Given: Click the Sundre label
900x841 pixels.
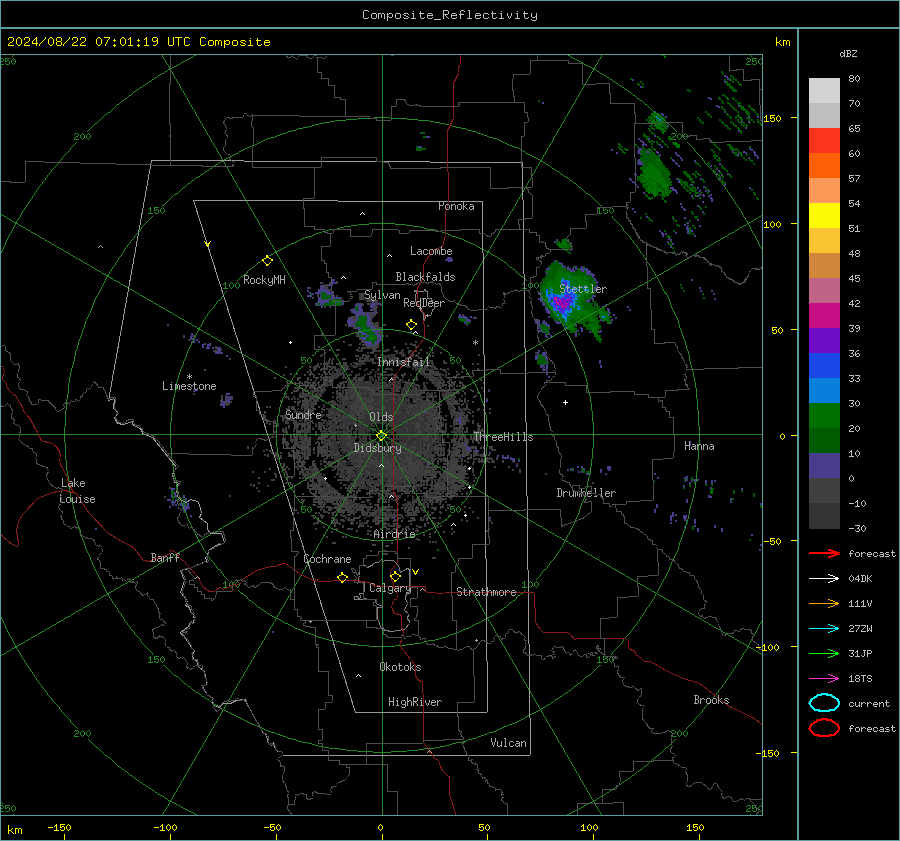Looking at the screenshot, I should pos(303,415).
